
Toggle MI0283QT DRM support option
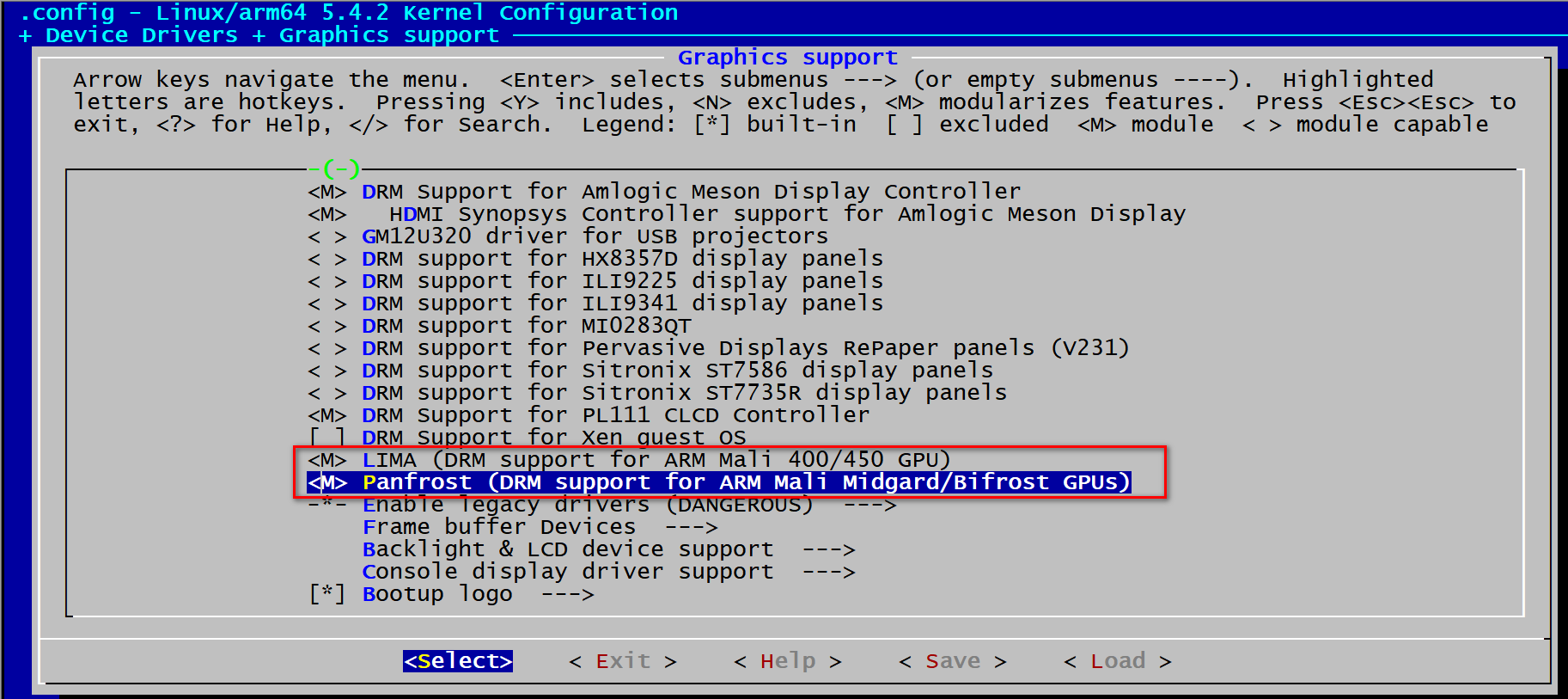pyautogui.click(x=327, y=326)
